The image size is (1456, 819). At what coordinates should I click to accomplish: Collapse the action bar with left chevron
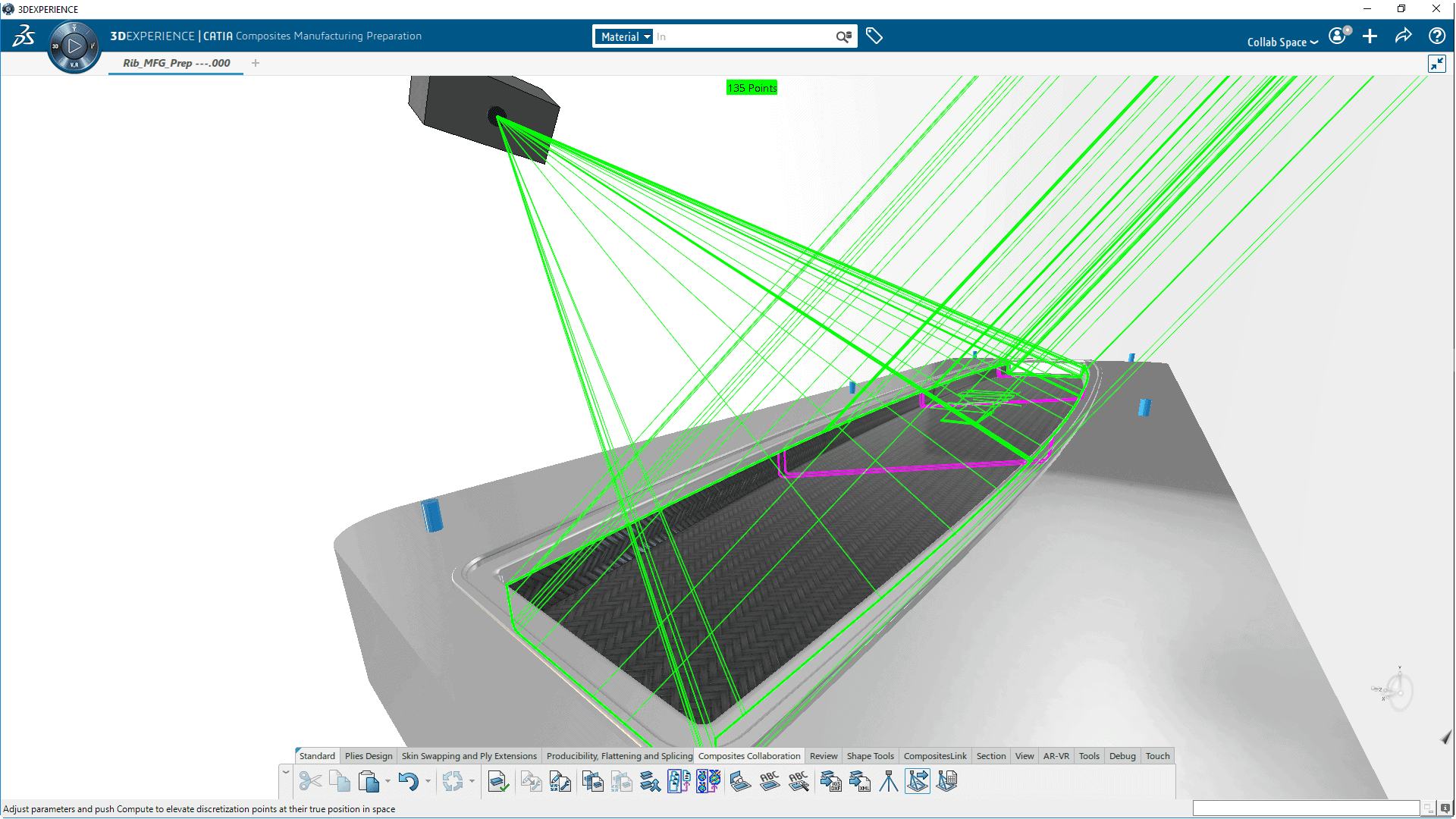[x=286, y=772]
